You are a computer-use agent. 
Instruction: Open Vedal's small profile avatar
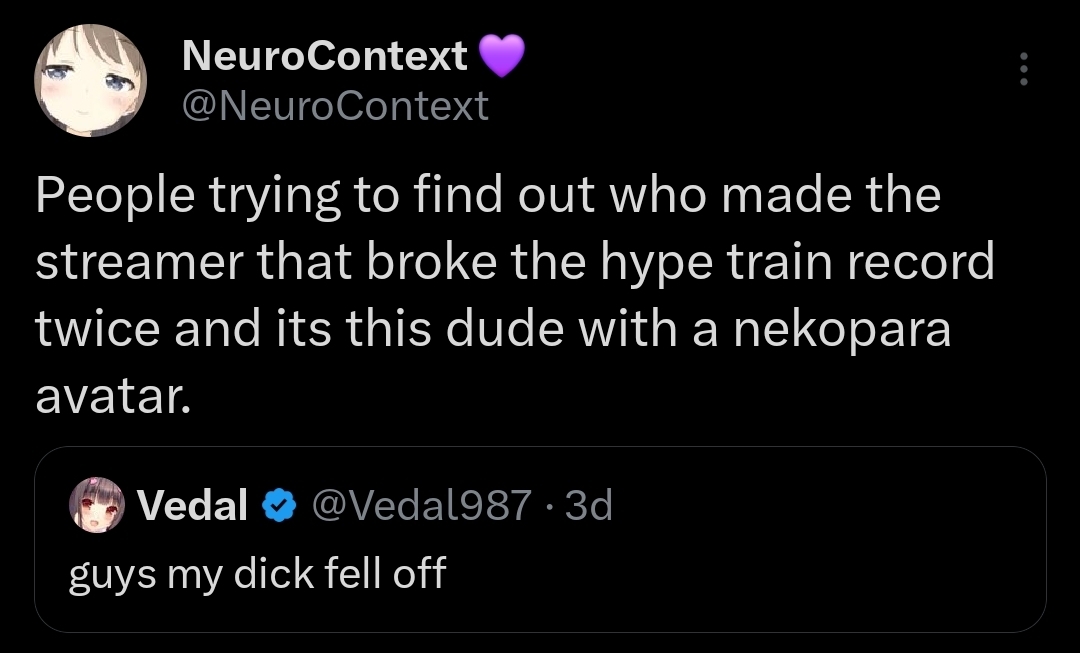point(96,505)
